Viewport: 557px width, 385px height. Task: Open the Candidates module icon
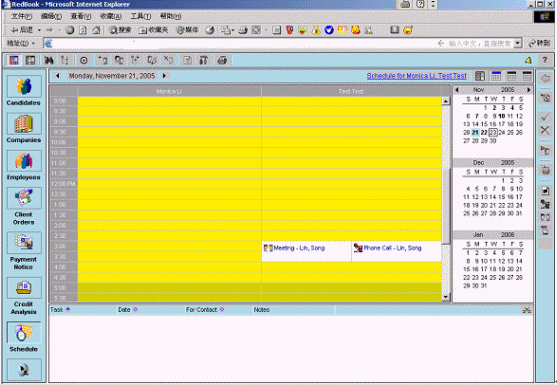coord(24,86)
